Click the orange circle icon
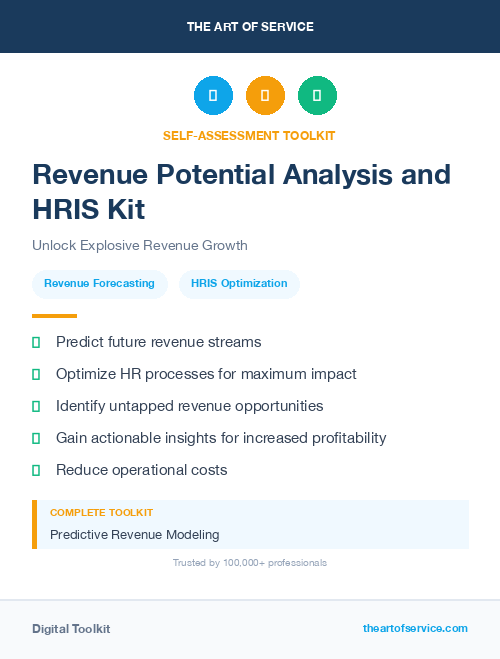500x659 pixels. tap(265, 95)
